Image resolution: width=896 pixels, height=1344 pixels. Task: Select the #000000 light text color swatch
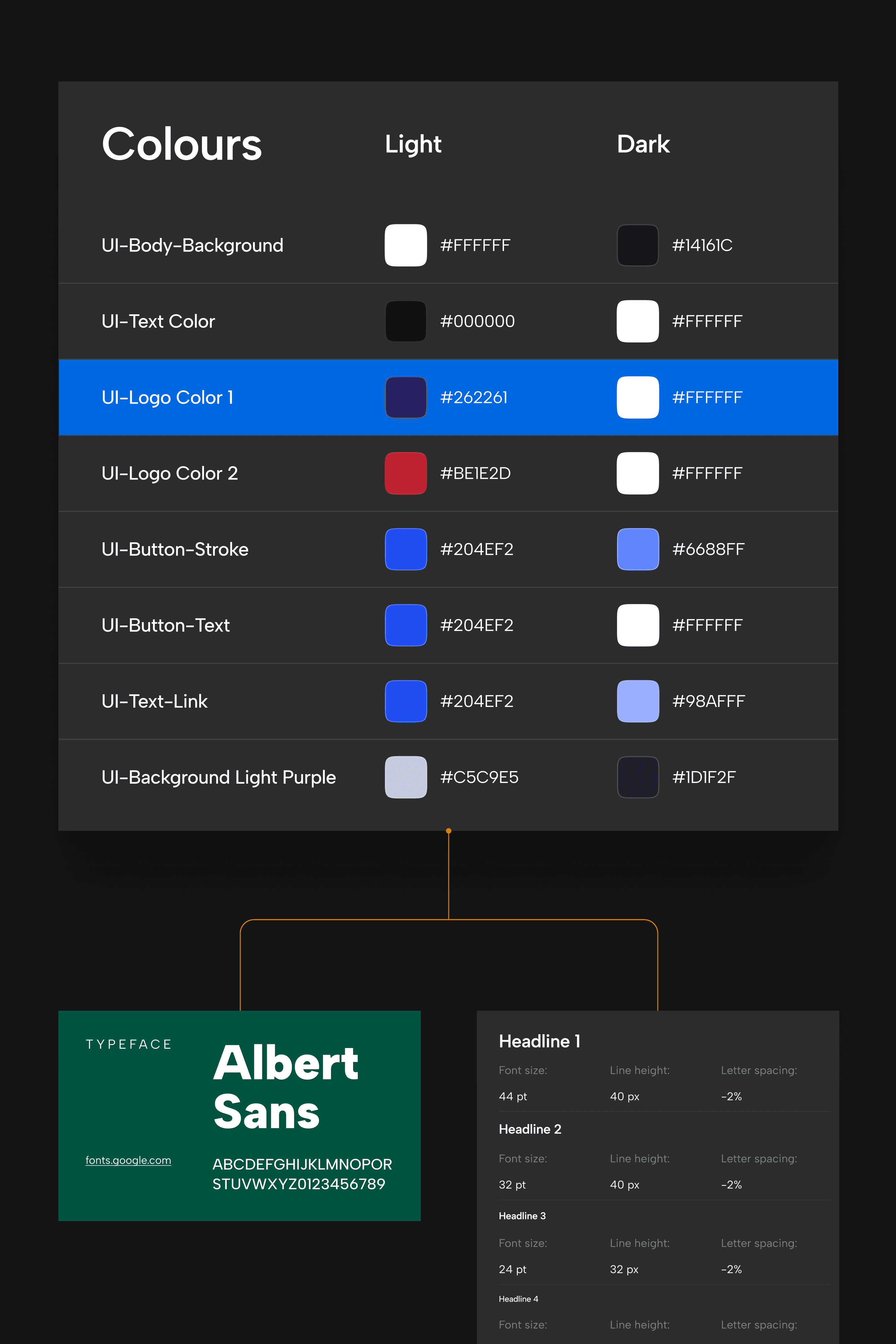pos(406,321)
